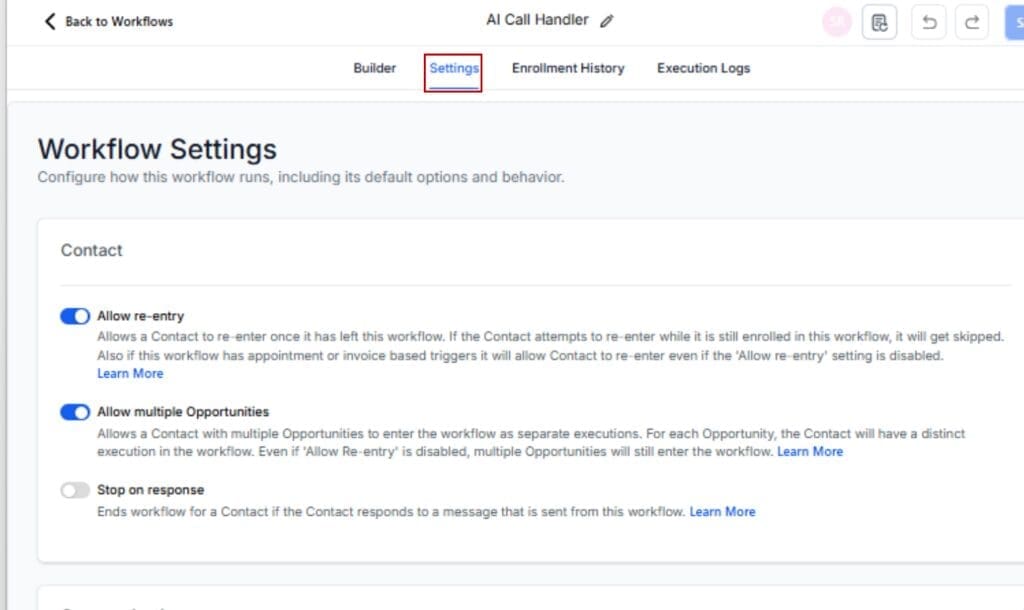Click the back chevron arrow icon
This screenshot has height=610, width=1024.
tap(50, 20)
